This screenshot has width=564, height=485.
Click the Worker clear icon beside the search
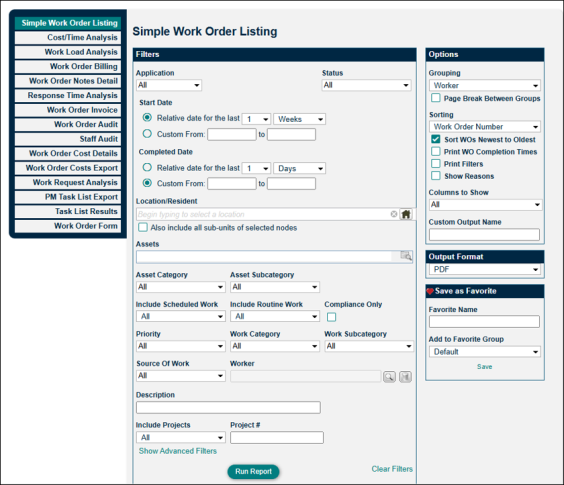pyautogui.click(x=405, y=377)
